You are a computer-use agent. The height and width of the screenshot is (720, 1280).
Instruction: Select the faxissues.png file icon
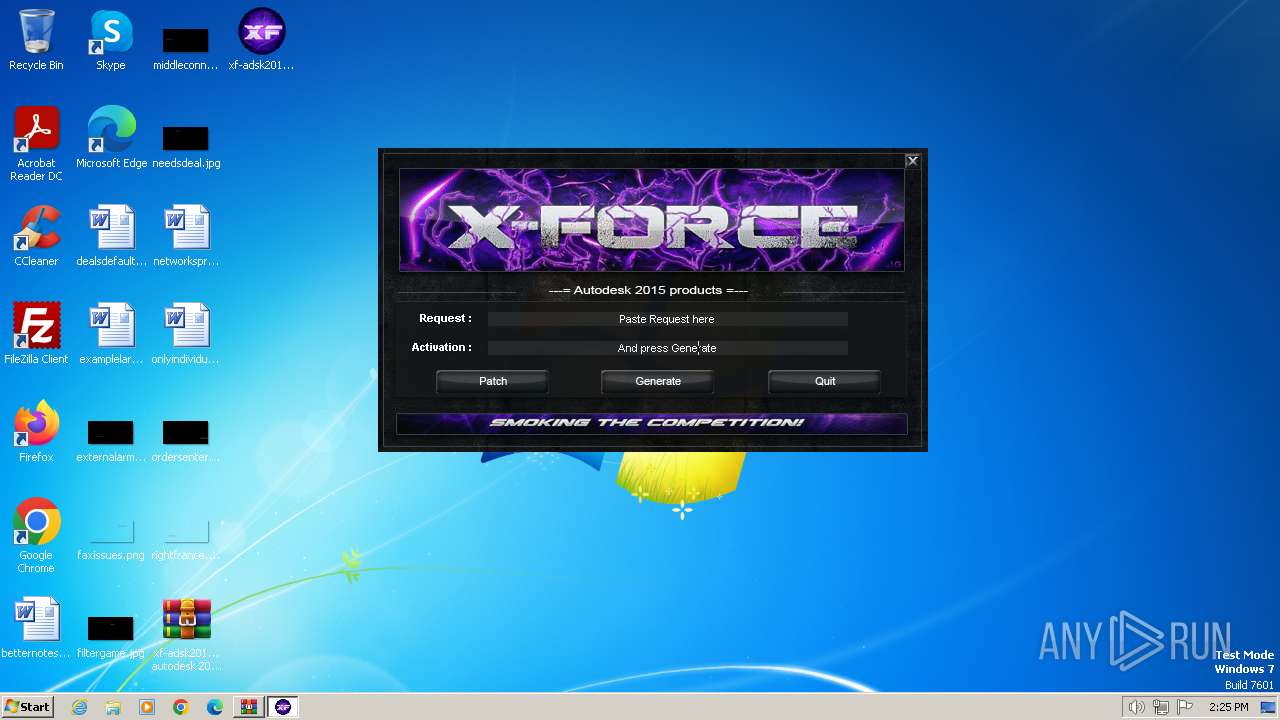pos(111,540)
